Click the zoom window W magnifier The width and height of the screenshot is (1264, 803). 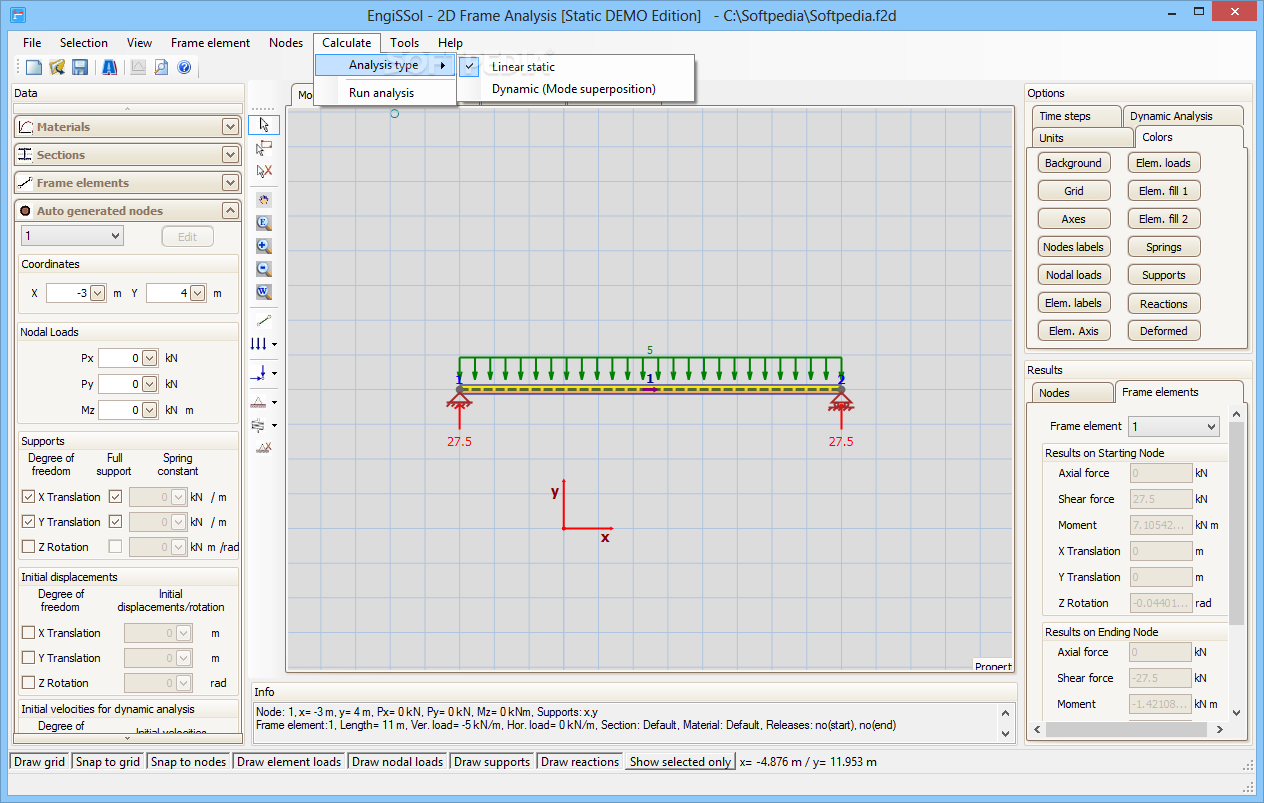tap(264, 292)
